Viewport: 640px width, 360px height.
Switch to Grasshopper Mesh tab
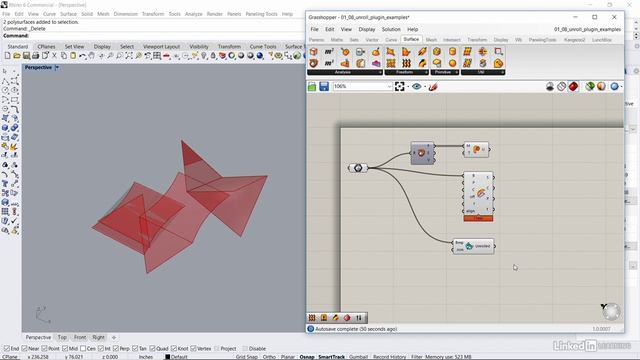coord(431,40)
